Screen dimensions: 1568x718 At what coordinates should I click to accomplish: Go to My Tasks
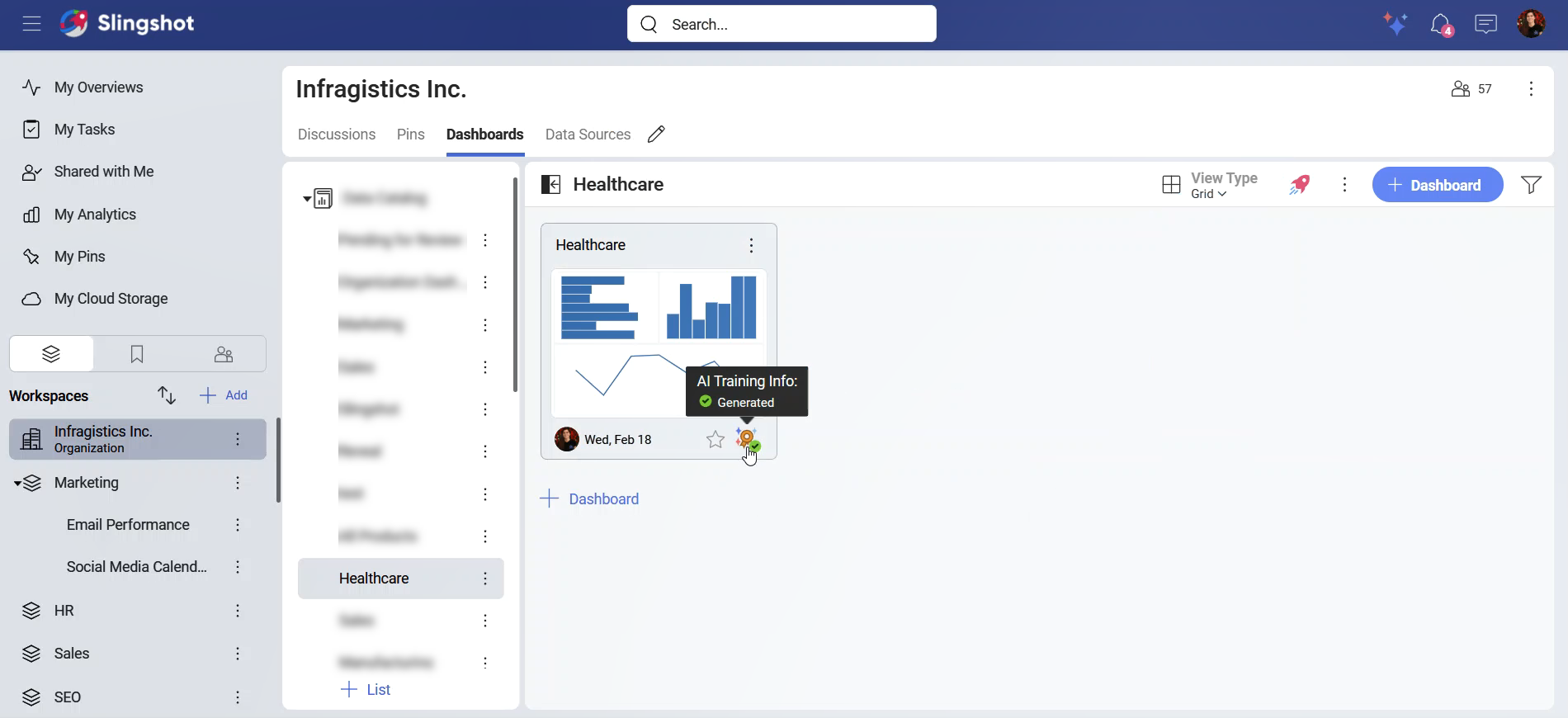[84, 130]
